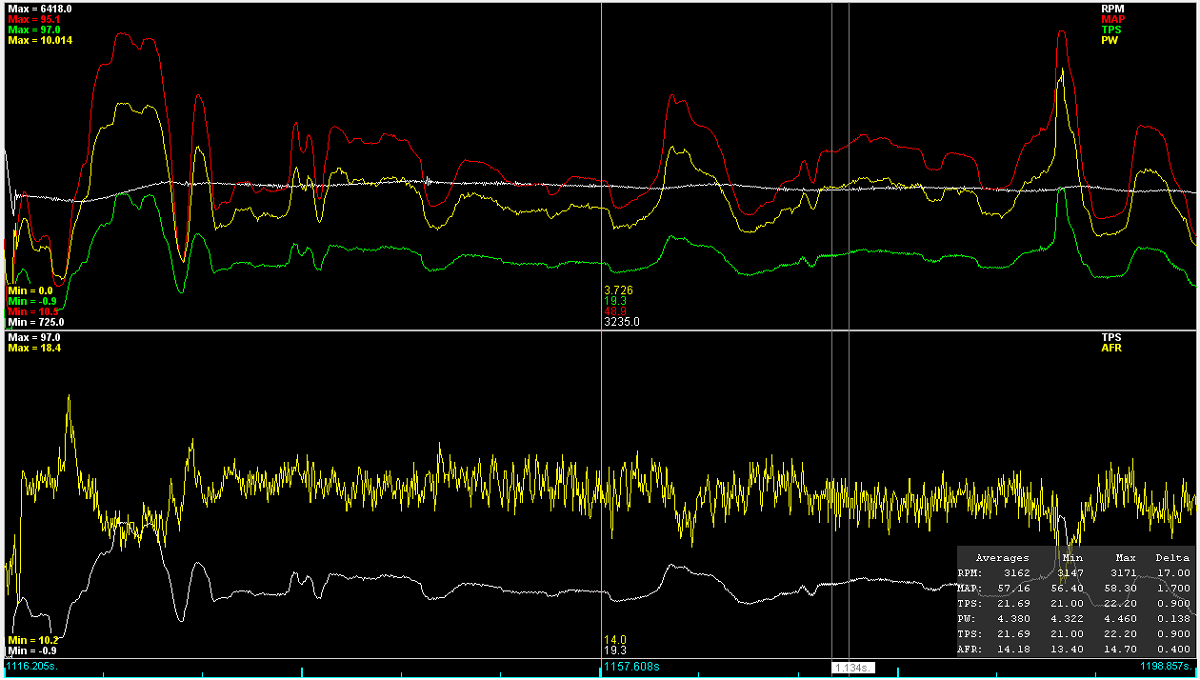Screen dimensions: 1200x680
Task: Click the Max = 18.4 AFR readout
Action: pos(33,349)
